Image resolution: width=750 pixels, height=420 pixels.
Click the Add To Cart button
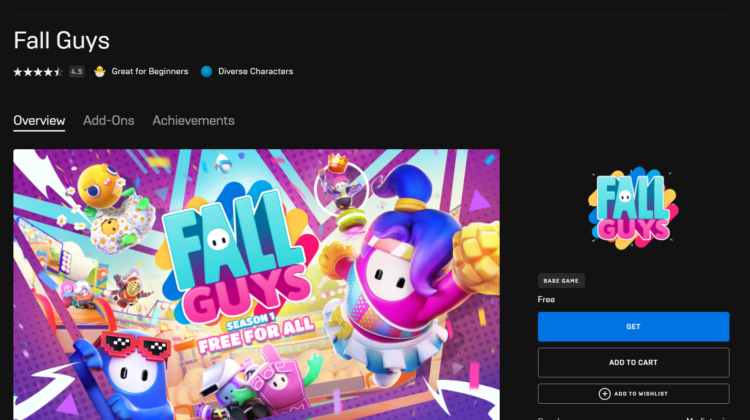click(x=633, y=363)
